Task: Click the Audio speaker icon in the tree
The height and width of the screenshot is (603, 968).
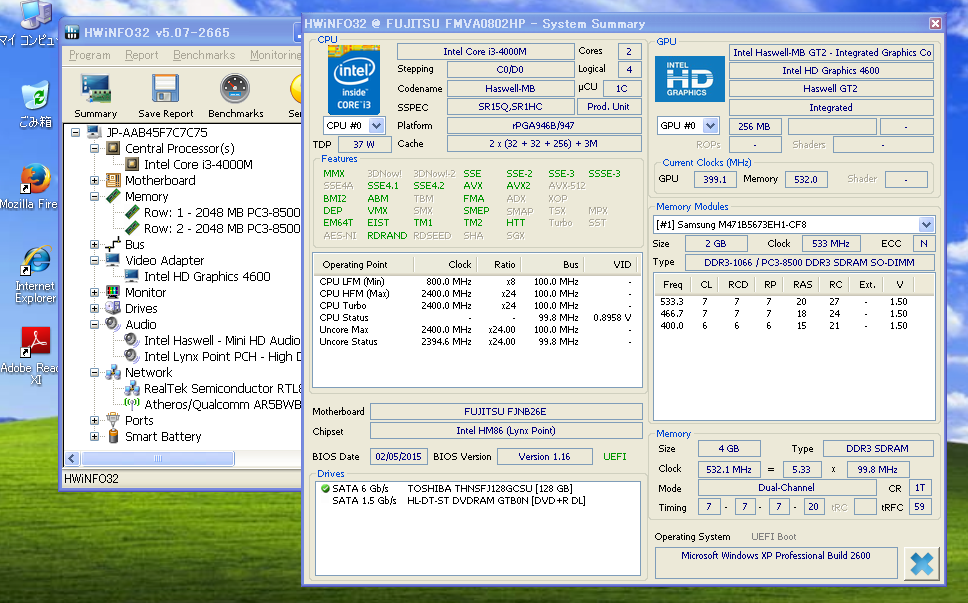Action: [113, 324]
